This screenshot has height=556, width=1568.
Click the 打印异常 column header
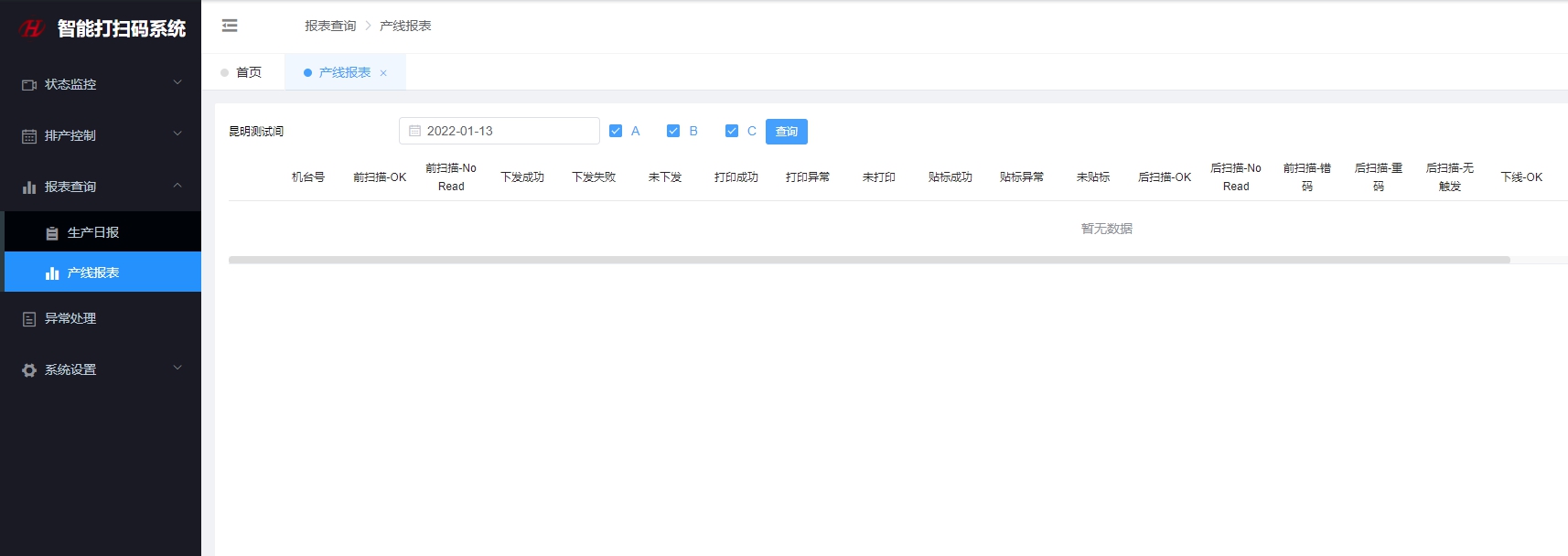pyautogui.click(x=808, y=177)
